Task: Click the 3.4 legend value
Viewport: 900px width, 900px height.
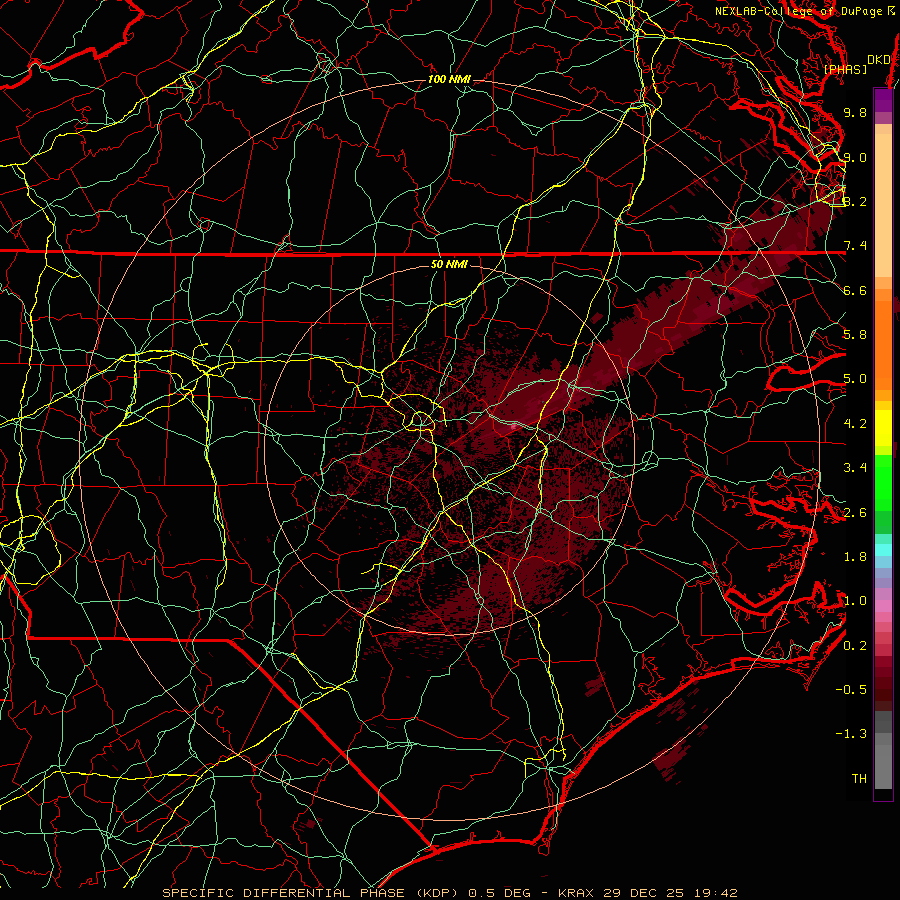Action: 855,468
